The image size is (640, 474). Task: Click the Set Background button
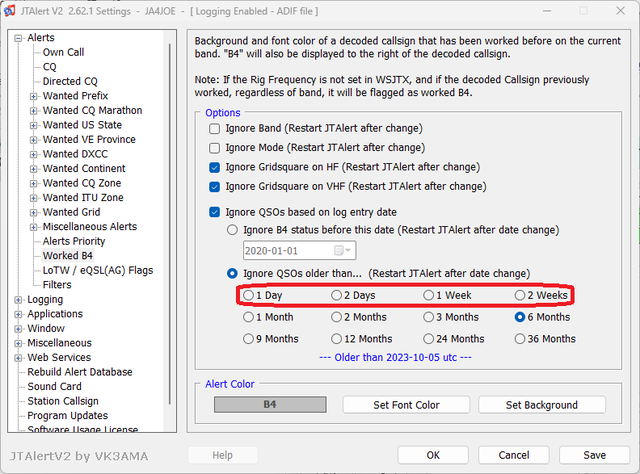pos(542,405)
